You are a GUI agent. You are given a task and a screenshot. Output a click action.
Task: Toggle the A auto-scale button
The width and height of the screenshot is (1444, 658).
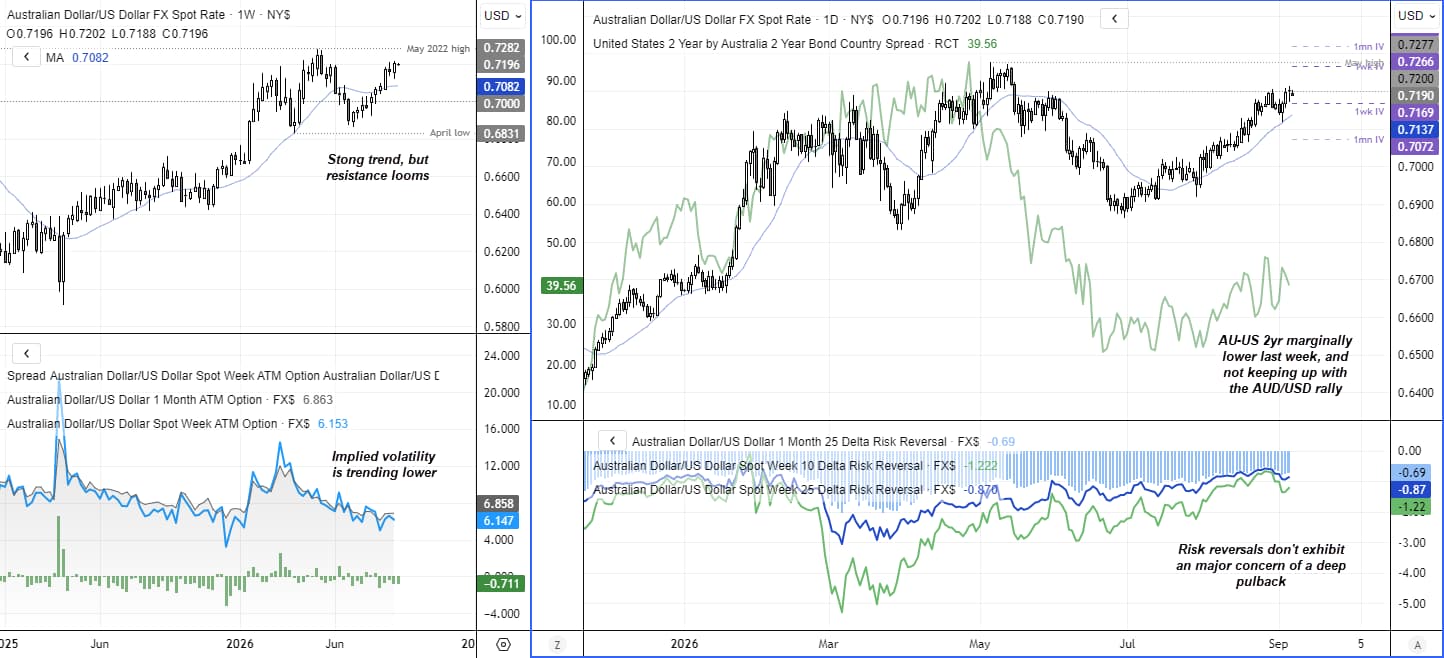(1417, 644)
